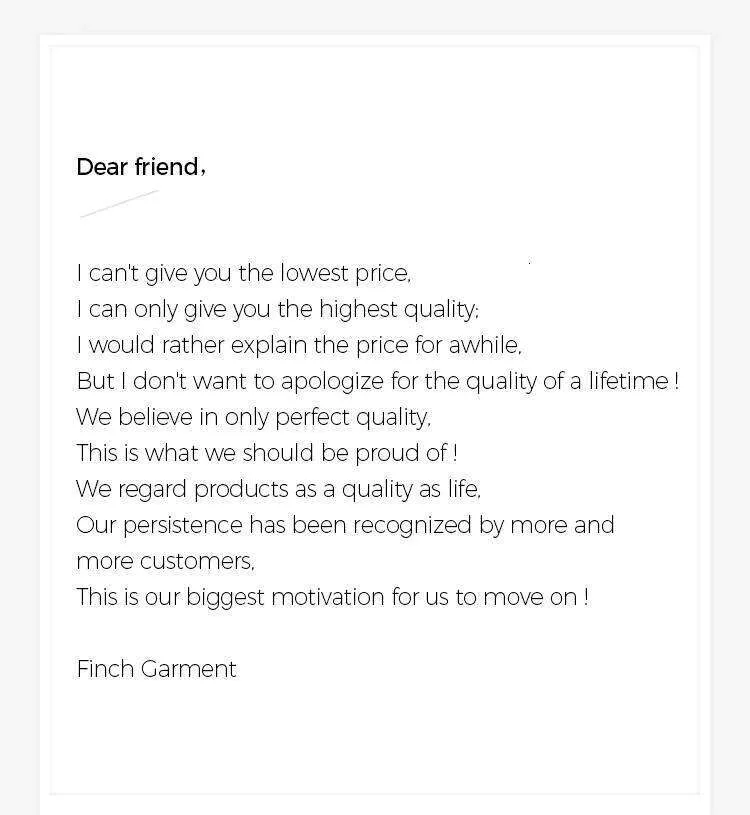Click the line "I would rather explain the price"
750x815 pixels.
pyautogui.click(x=298, y=345)
